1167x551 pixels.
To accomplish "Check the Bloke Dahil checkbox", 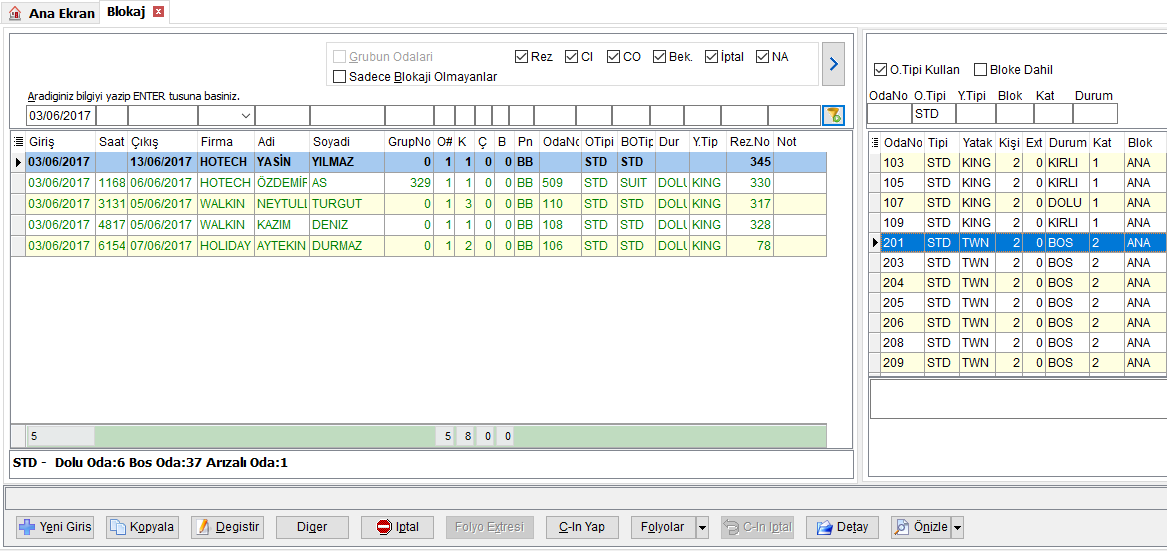I will (980, 70).
